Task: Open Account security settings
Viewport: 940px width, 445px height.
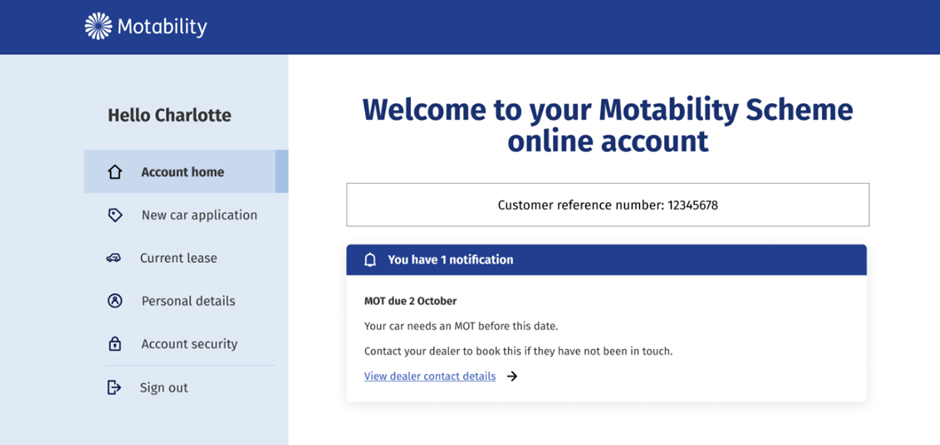Action: pyautogui.click(x=186, y=344)
